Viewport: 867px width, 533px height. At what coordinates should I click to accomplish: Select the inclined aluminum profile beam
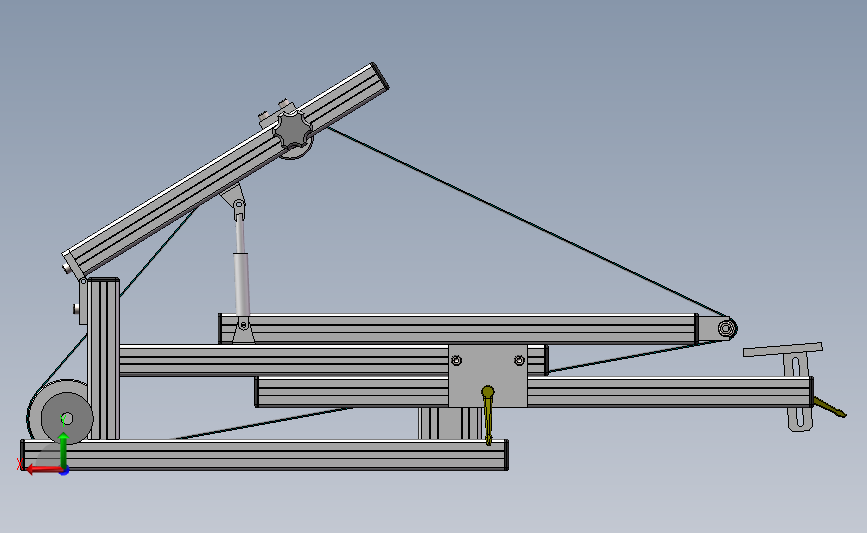(226, 171)
